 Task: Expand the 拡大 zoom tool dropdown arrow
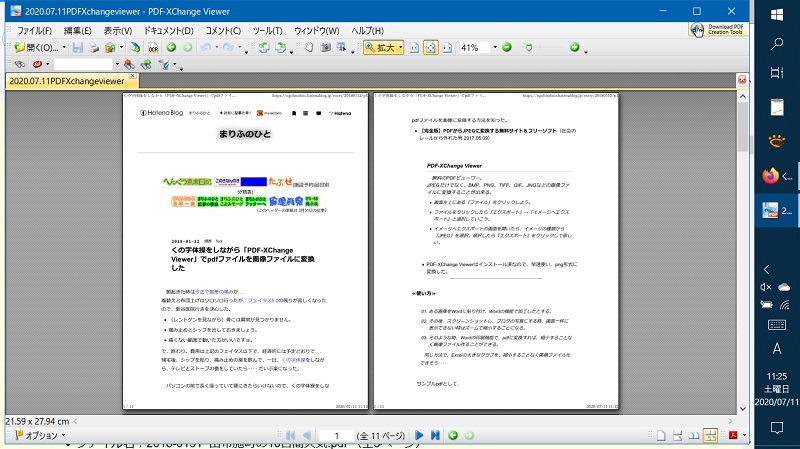pos(401,47)
